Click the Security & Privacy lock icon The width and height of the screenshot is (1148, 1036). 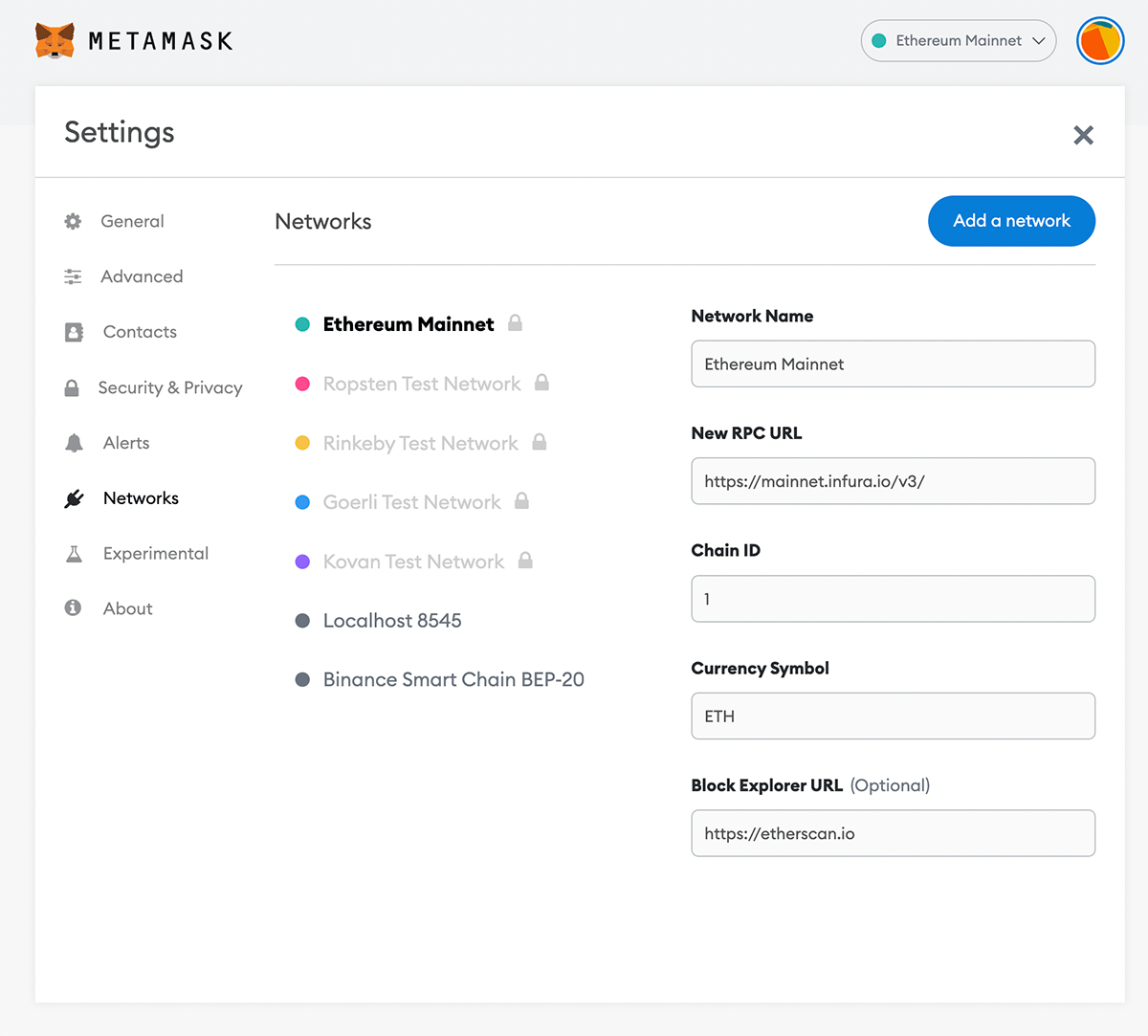[x=72, y=387]
